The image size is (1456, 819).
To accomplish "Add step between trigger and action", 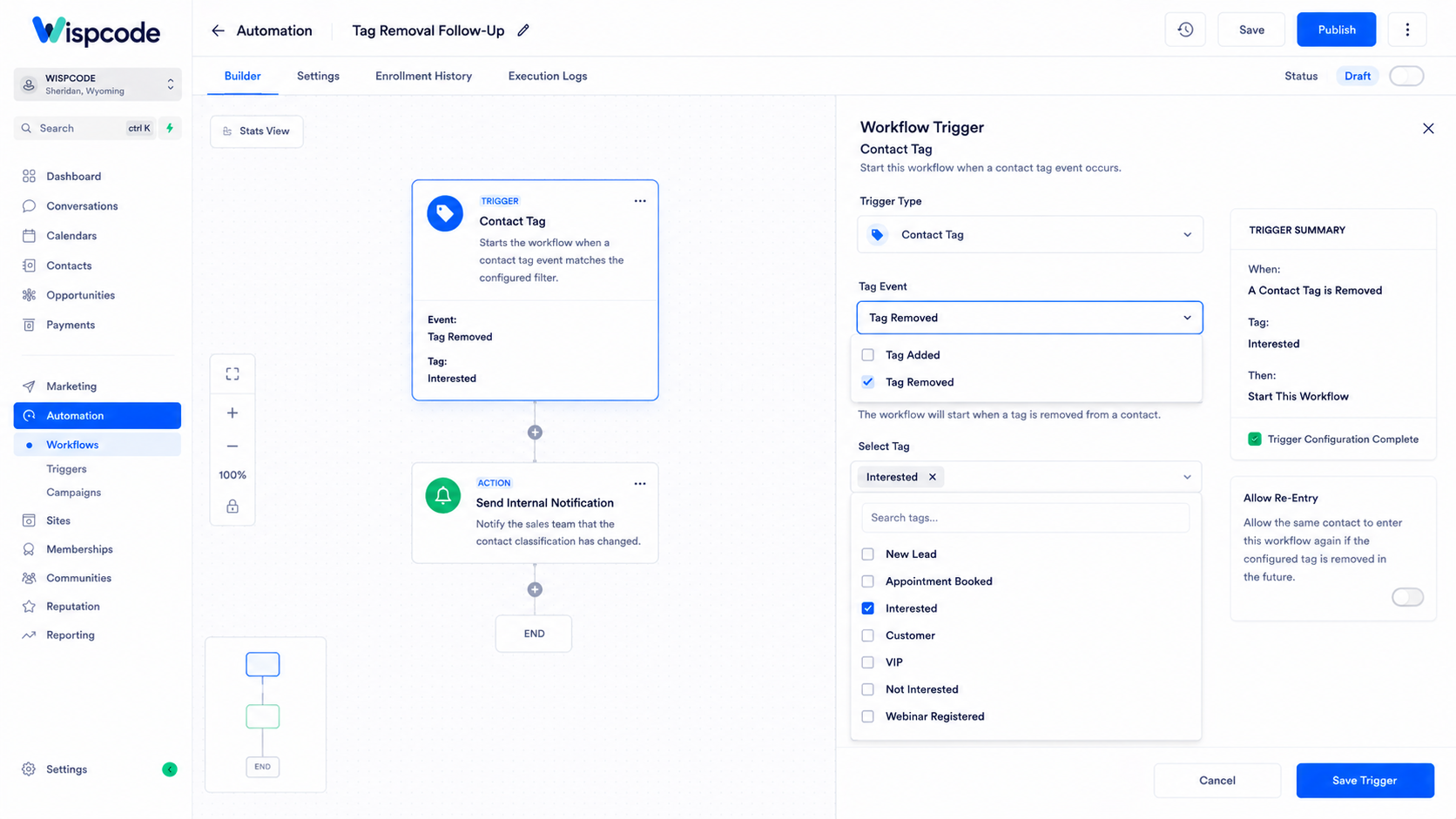I will (535, 433).
